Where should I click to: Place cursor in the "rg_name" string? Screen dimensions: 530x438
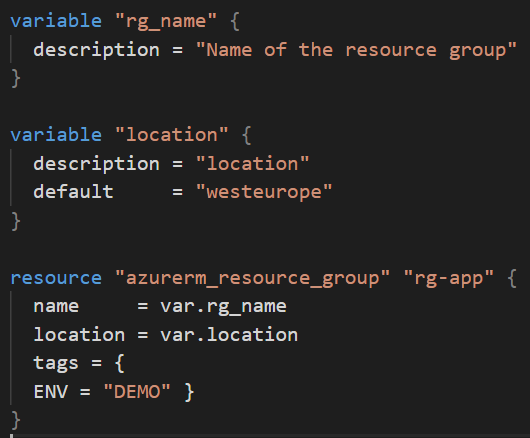[x=166, y=22]
